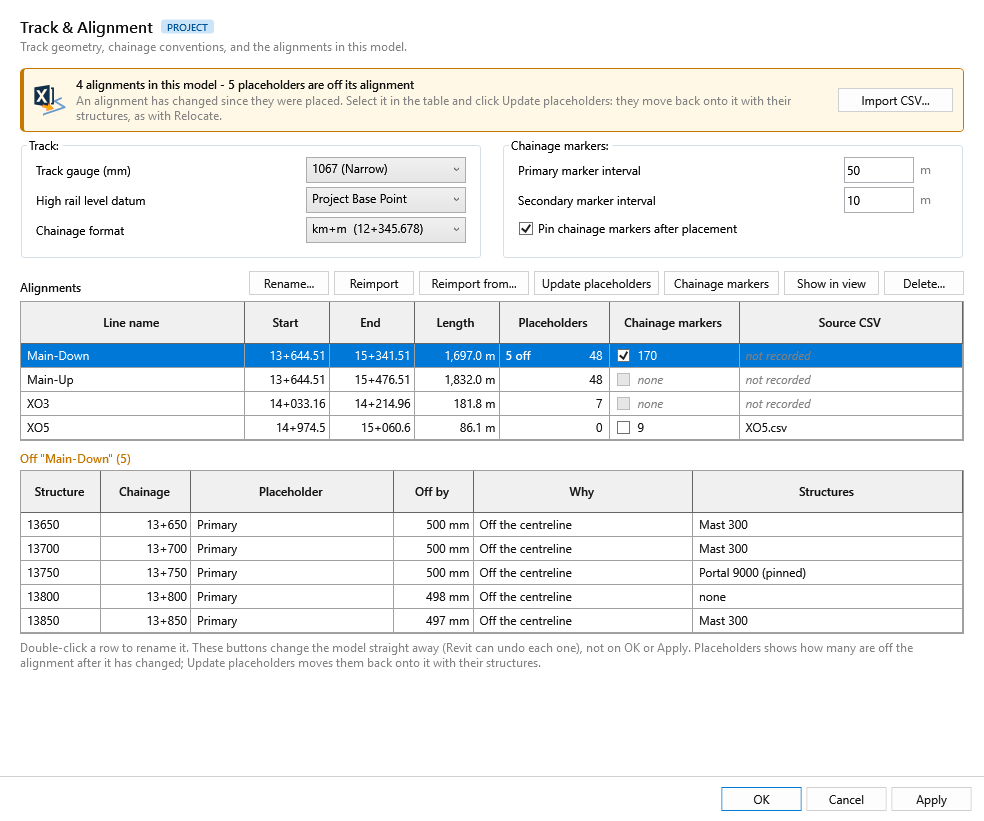Click the Delete... button
The image size is (984, 821).
tap(924, 284)
